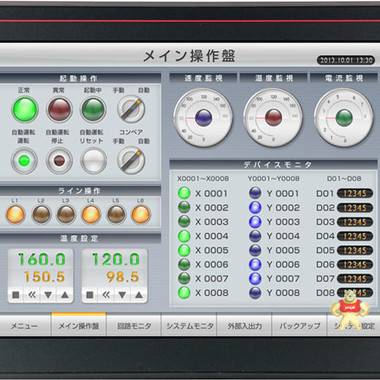The width and height of the screenshot is (380, 380).
Task: Click the X 0006 lamp
Action: coord(184,264)
